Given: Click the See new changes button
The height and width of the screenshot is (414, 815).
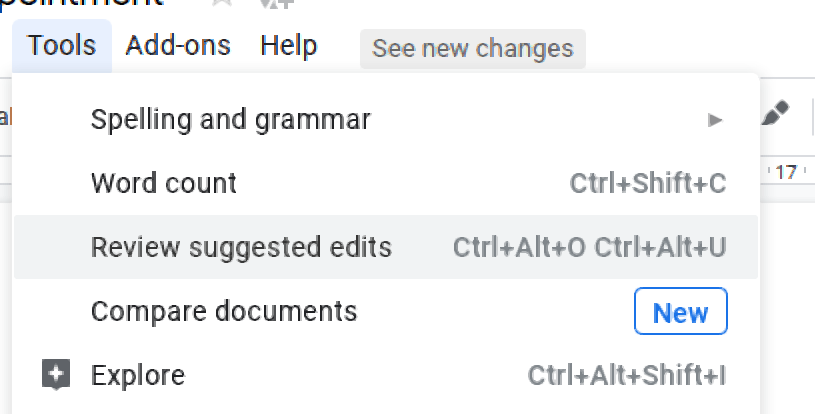Looking at the screenshot, I should coord(473,49).
